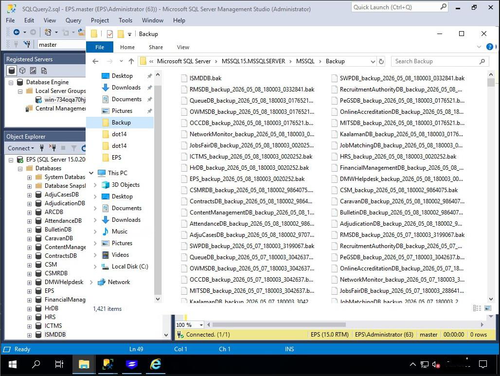Click Microsoft SQL Server in the breadcrumb
The height and width of the screenshot is (376, 500).
pyautogui.click(x=184, y=61)
